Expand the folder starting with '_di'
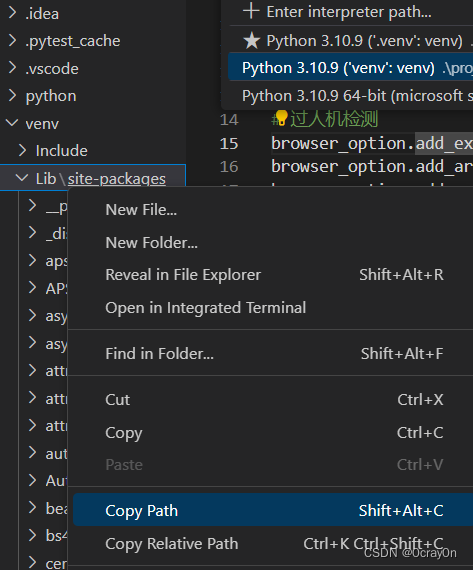The height and width of the screenshot is (570, 473). (32, 233)
